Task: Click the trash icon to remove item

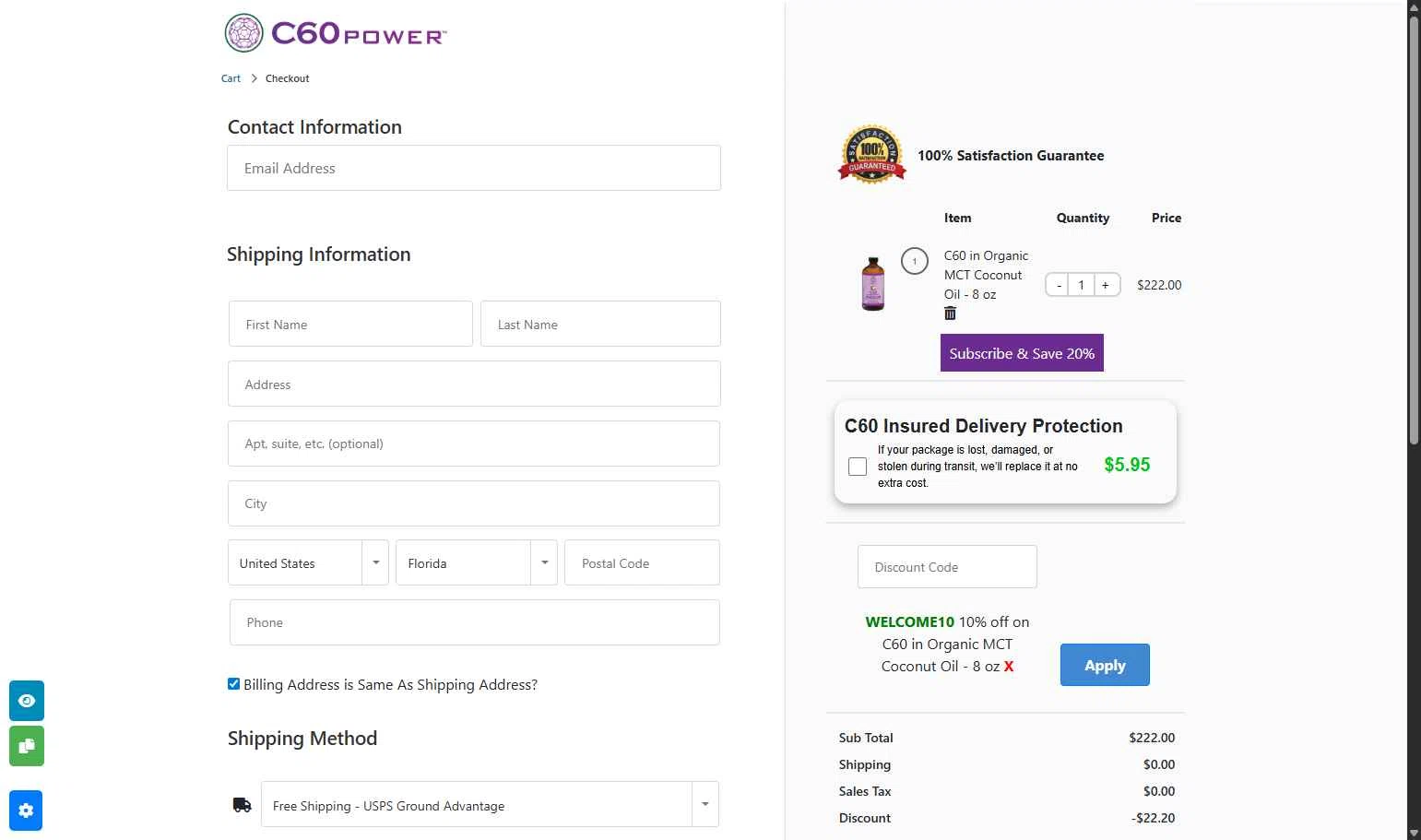Action: pos(950,314)
